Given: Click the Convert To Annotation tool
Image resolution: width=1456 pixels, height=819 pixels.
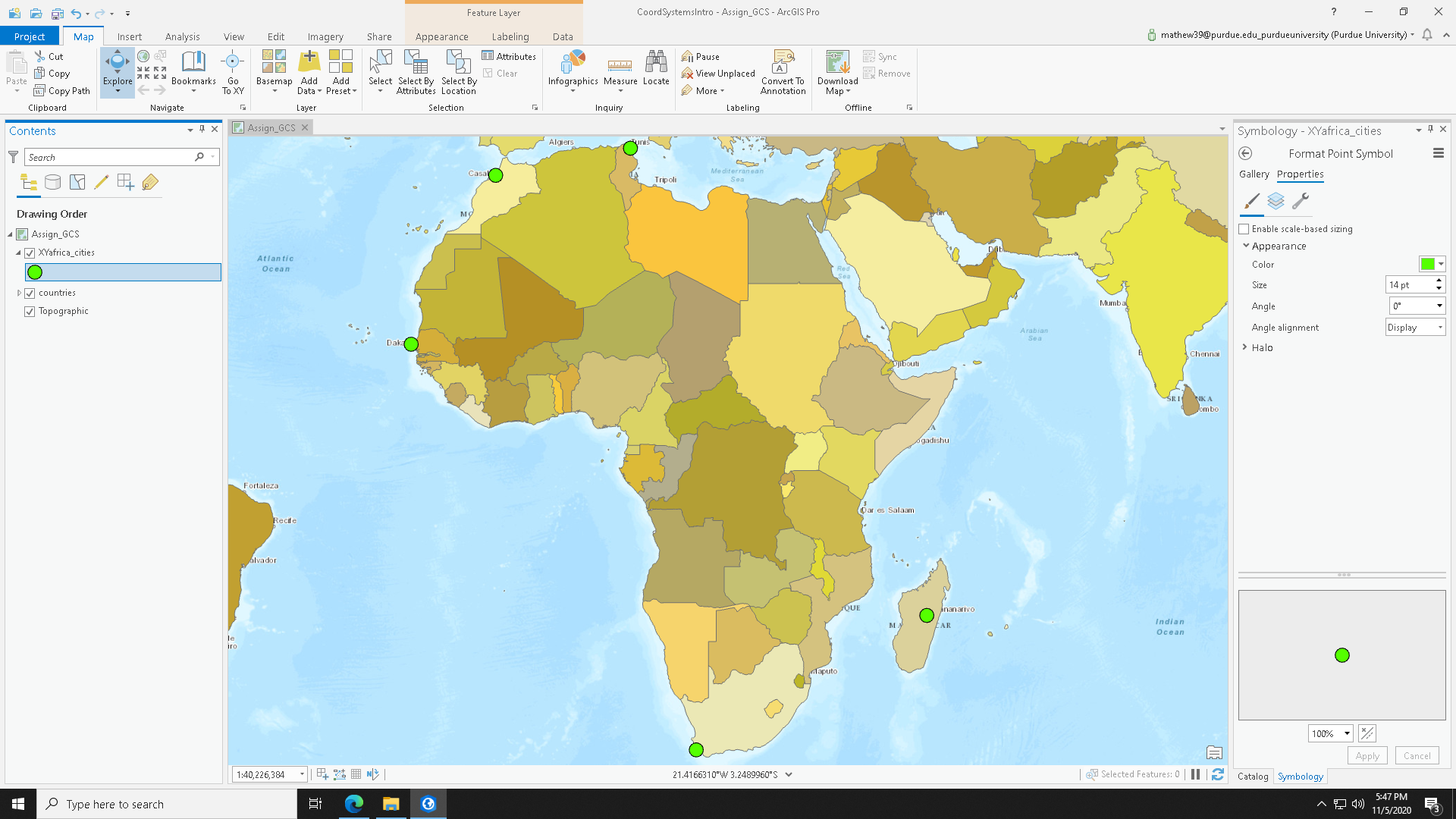Looking at the screenshot, I should 783,72.
